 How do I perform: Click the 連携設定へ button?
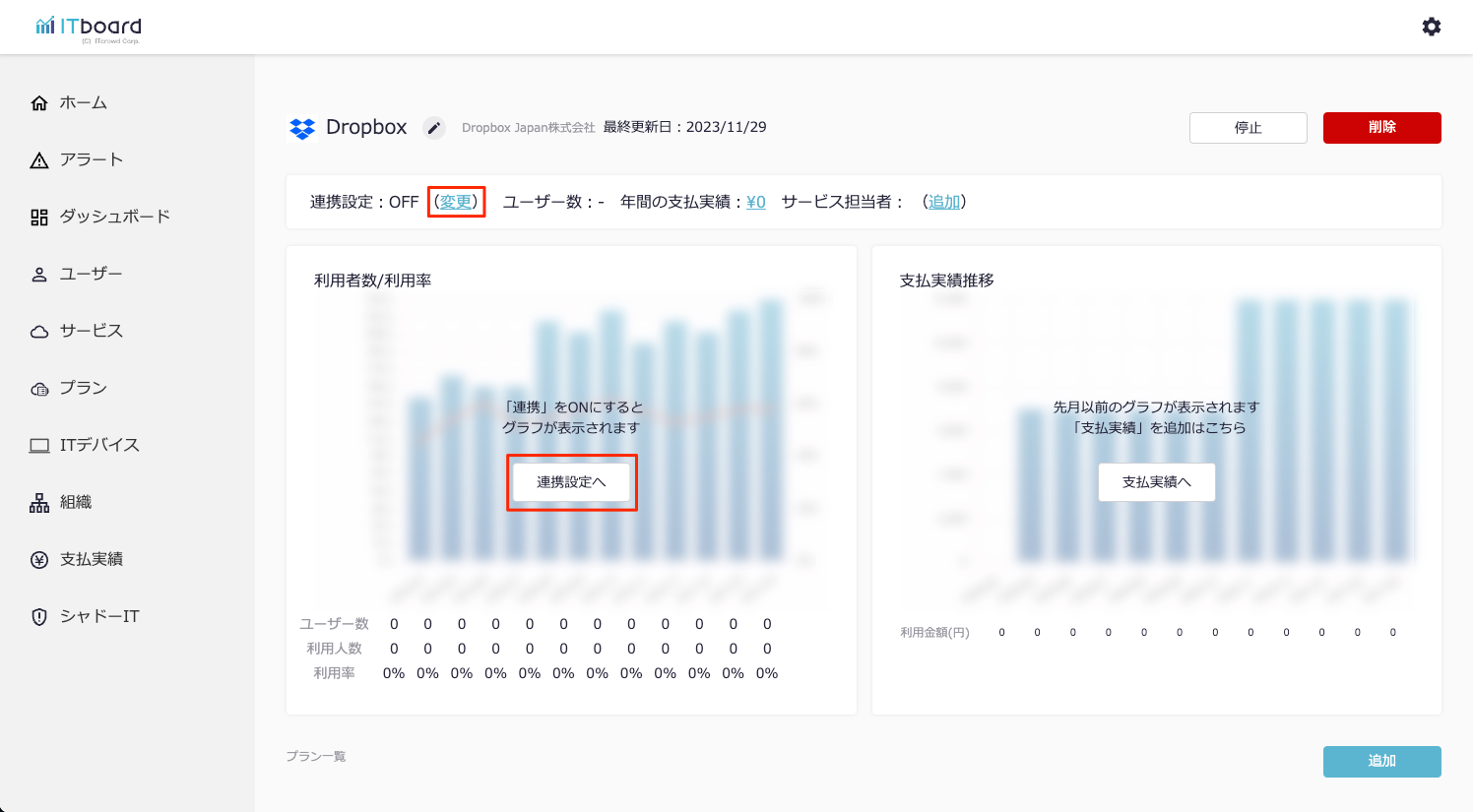click(571, 482)
